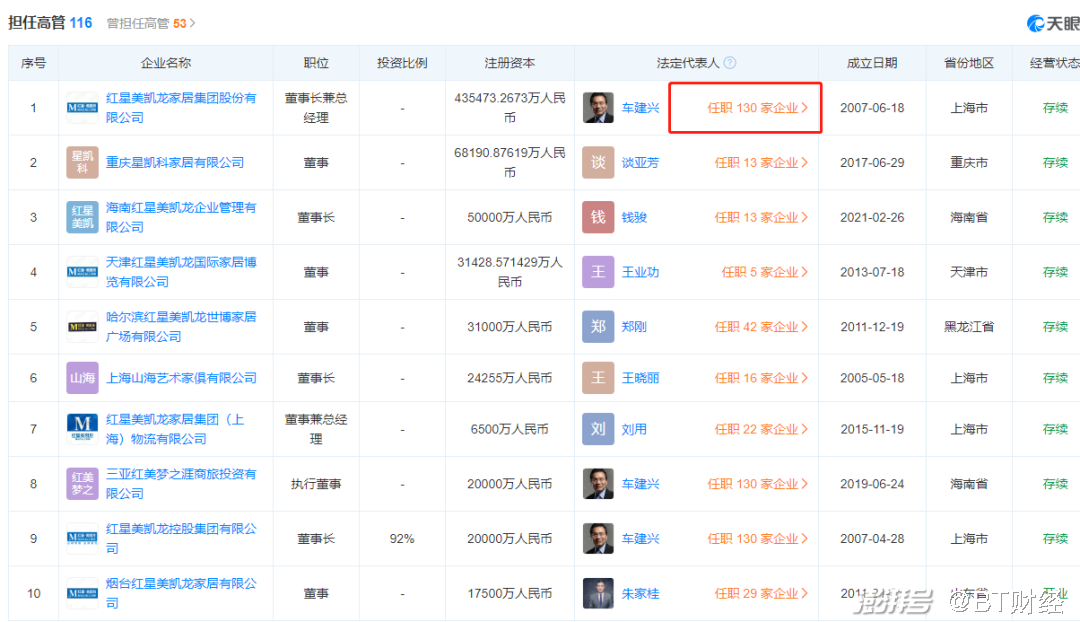The image size is (1080, 622).
Task: Click the 红星美凯 logo badge in row 3
Action: [82, 217]
